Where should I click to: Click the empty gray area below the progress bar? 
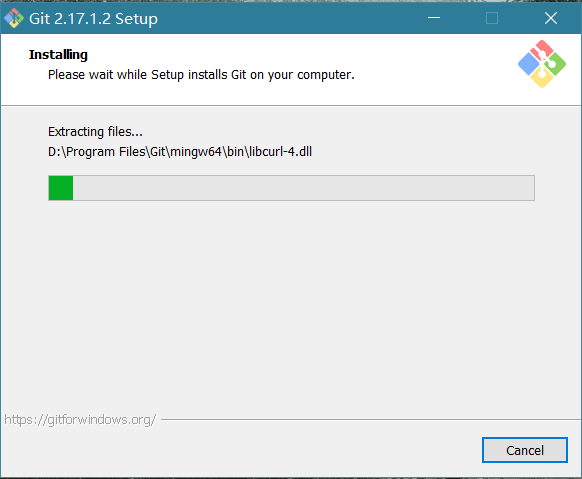click(291, 304)
